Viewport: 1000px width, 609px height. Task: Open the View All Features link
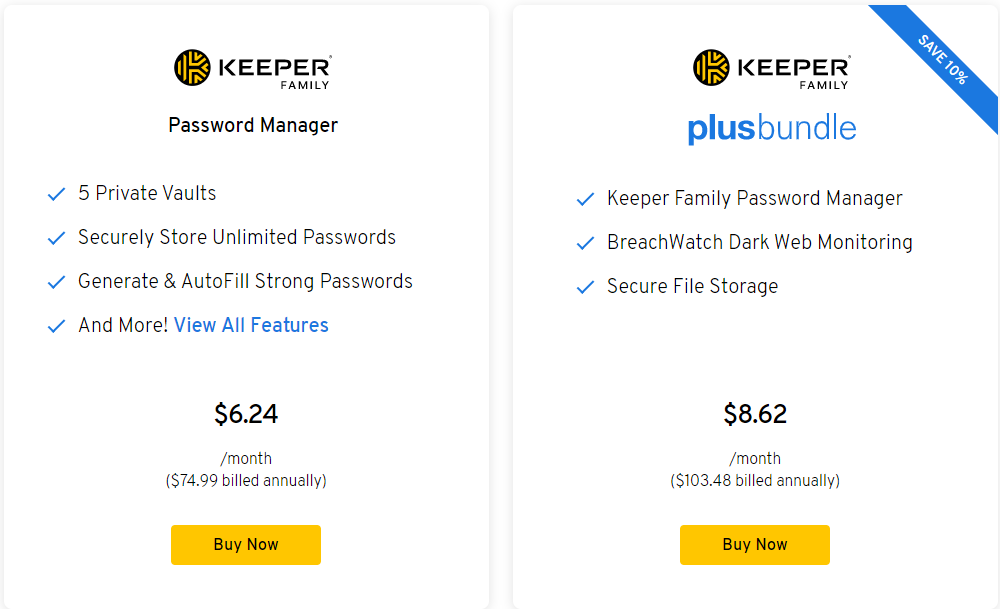[251, 326]
